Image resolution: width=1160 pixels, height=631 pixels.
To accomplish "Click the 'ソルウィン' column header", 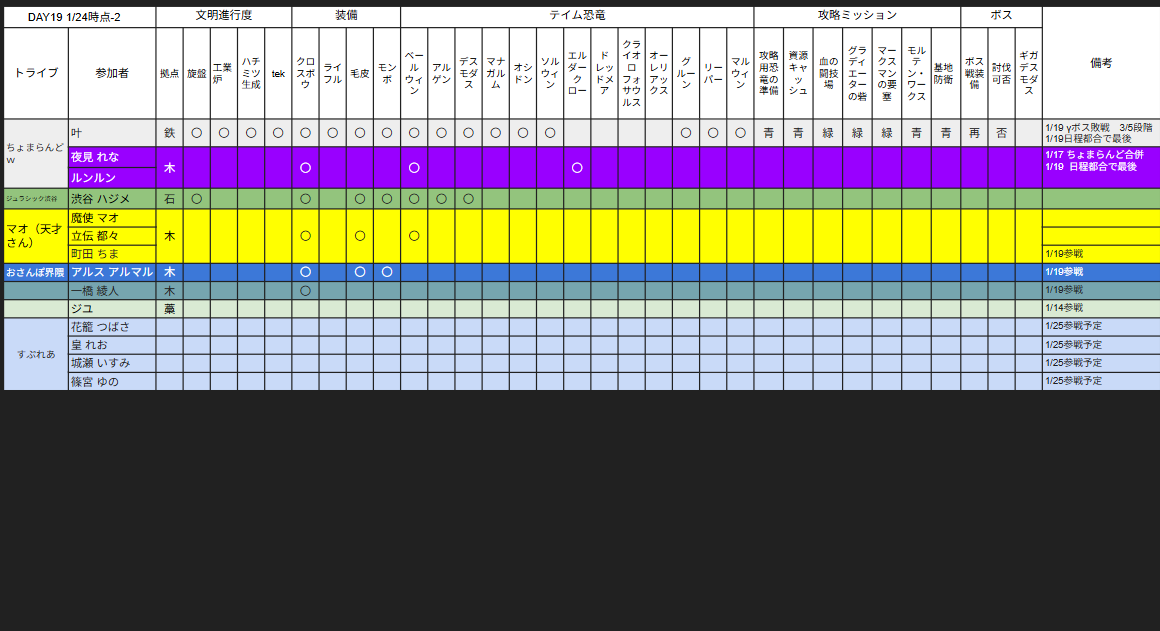I will coord(550,73).
